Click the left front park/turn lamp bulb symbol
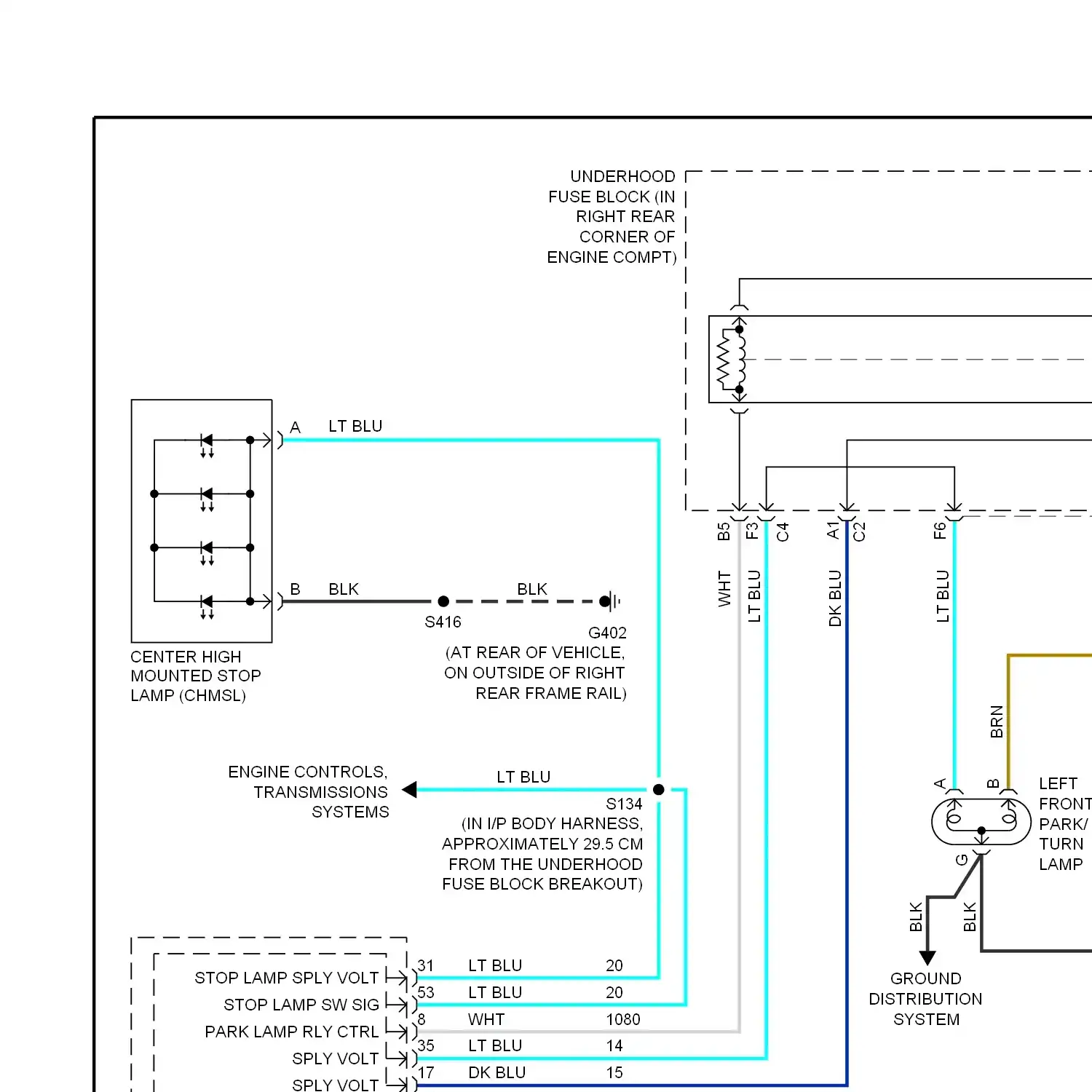The height and width of the screenshot is (1092, 1092). [981, 822]
